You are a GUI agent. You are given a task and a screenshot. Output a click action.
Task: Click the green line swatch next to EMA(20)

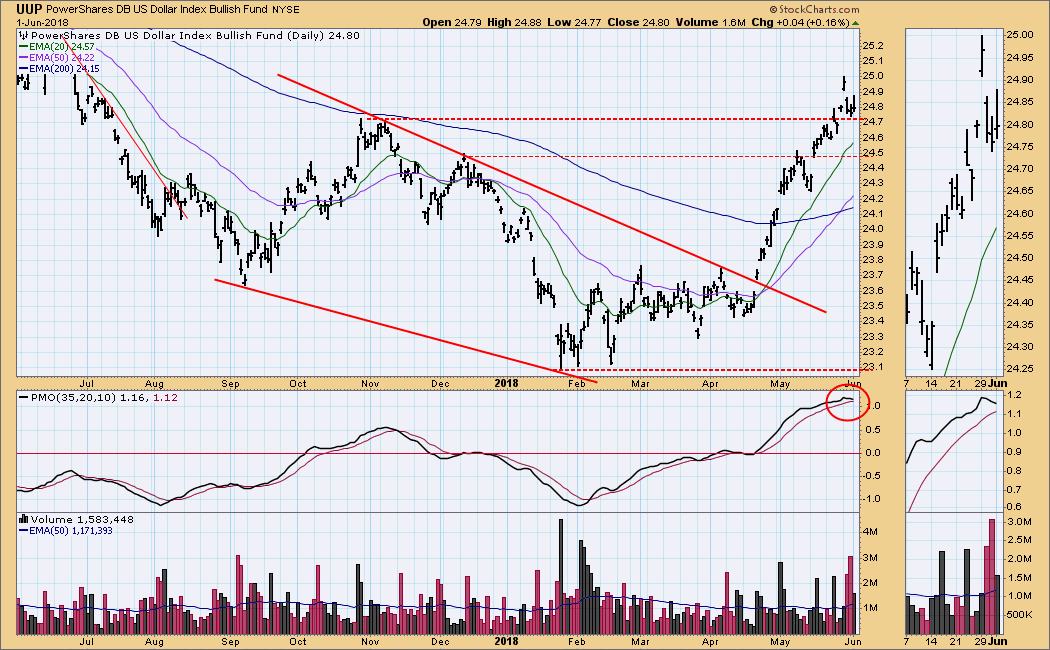(x=23, y=47)
